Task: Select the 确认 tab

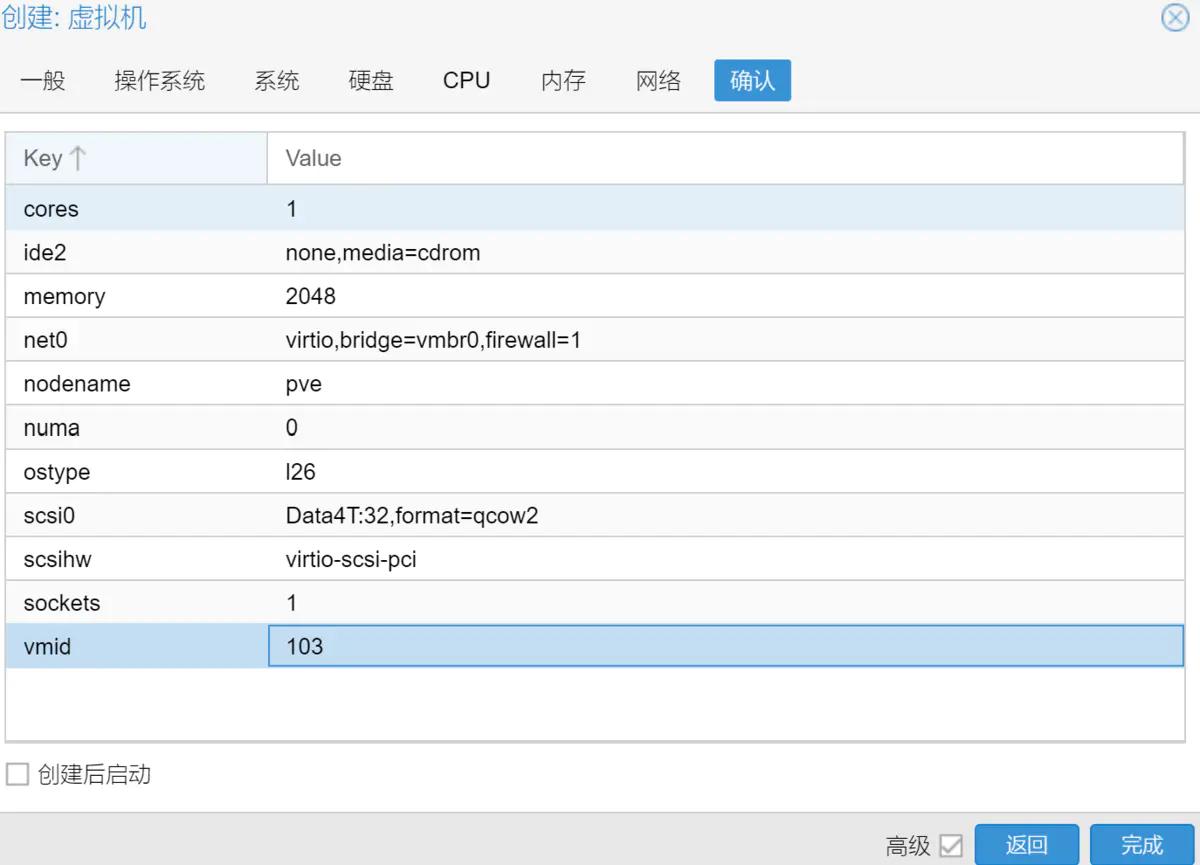Action: (x=752, y=80)
